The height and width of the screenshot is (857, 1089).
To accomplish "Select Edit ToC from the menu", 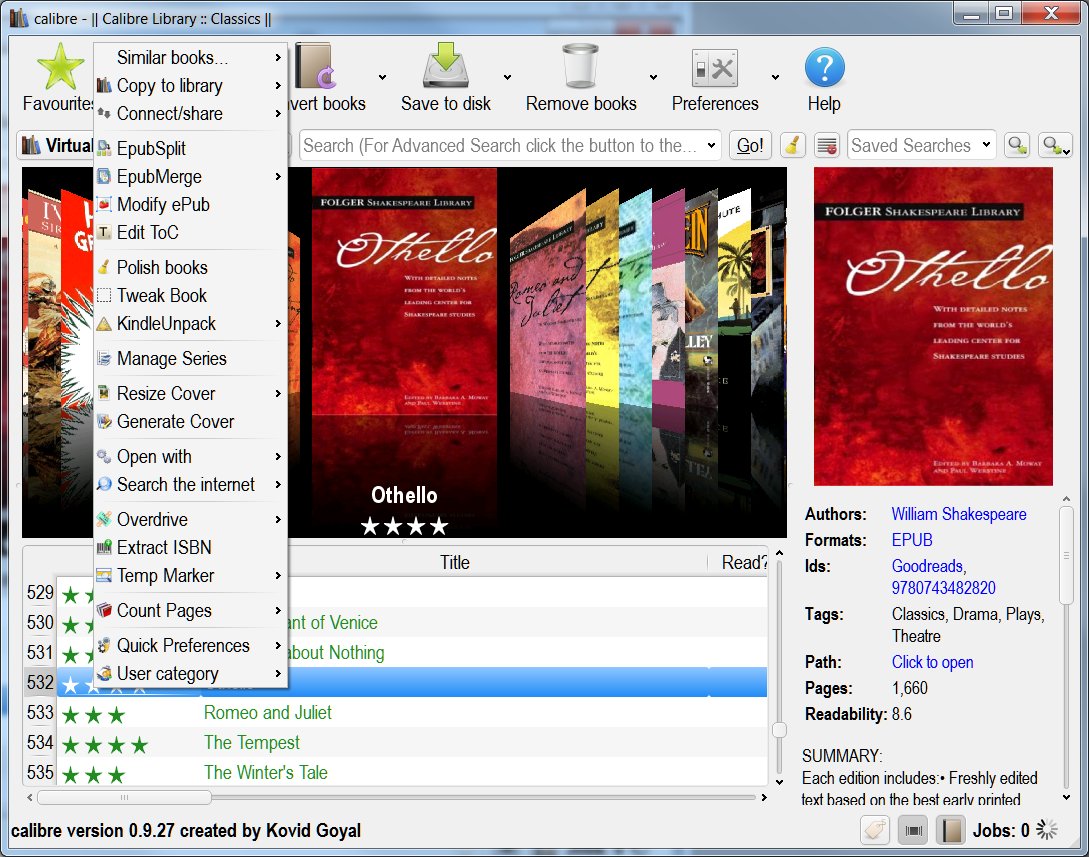I will pos(190,232).
